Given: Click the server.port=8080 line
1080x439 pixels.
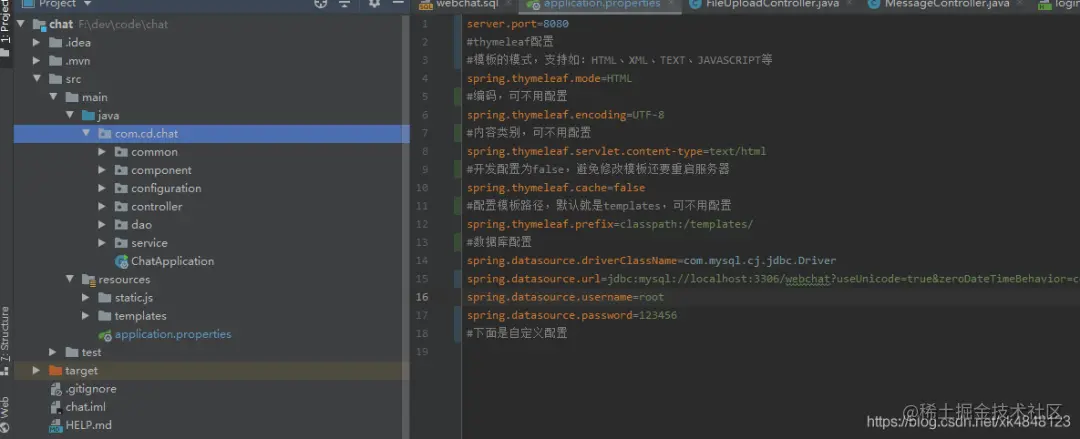Looking at the screenshot, I should [x=518, y=24].
